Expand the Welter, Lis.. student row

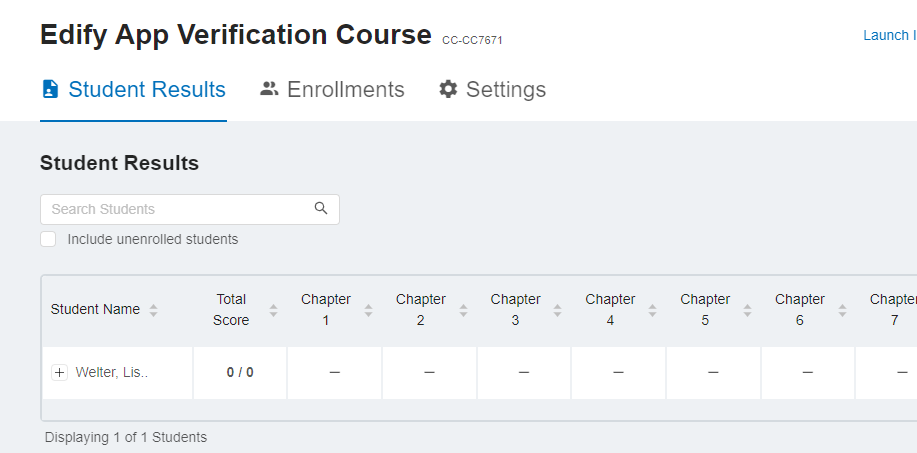coord(59,373)
